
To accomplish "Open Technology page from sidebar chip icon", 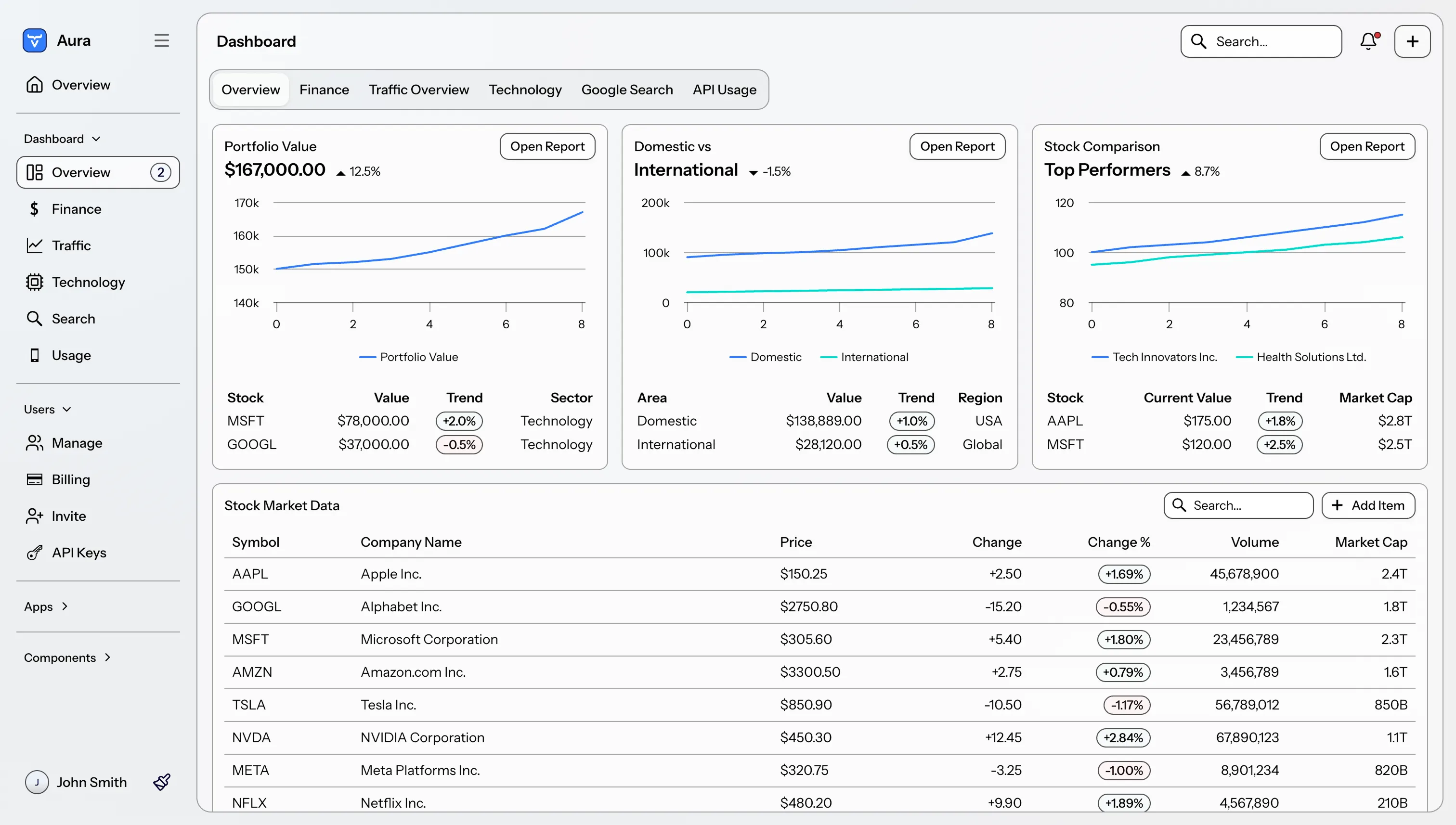I will point(35,282).
